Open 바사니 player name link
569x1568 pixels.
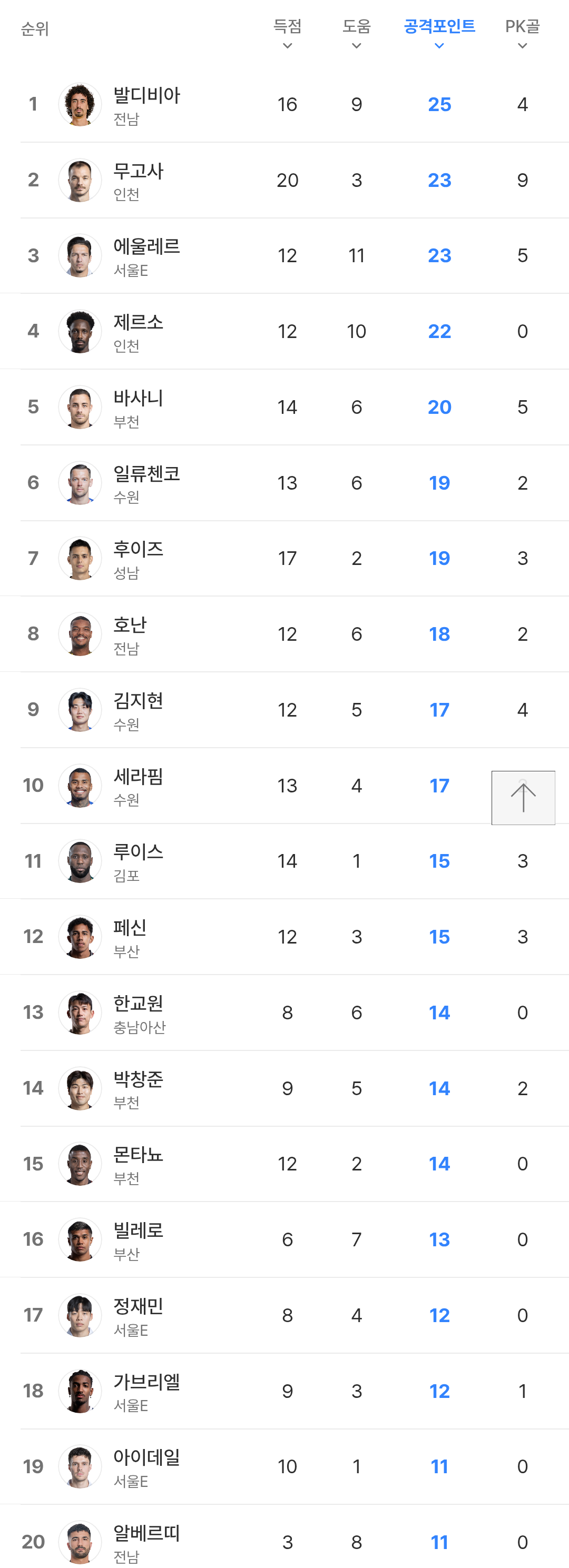point(138,398)
